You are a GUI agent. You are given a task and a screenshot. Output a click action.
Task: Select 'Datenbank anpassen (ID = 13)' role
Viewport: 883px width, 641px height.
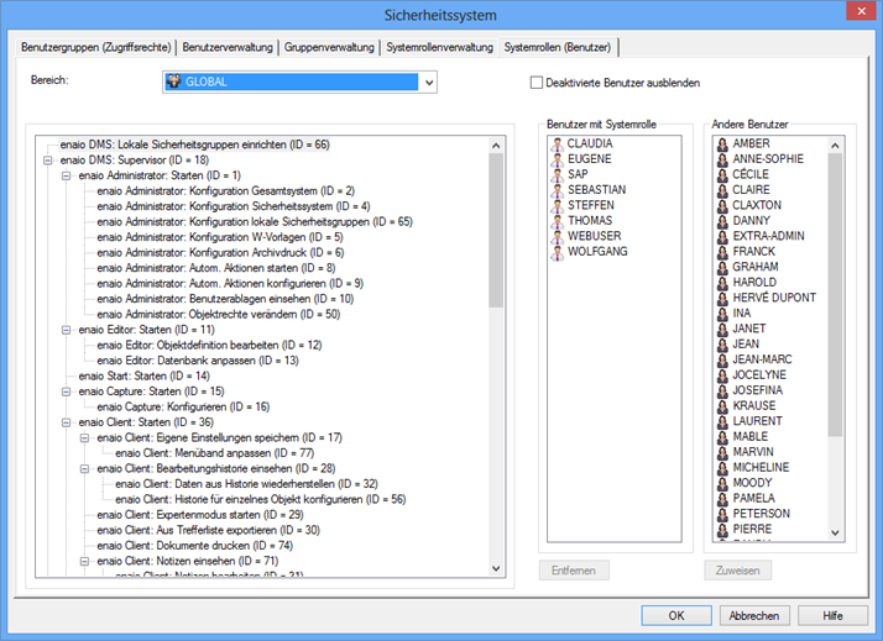tap(198, 360)
